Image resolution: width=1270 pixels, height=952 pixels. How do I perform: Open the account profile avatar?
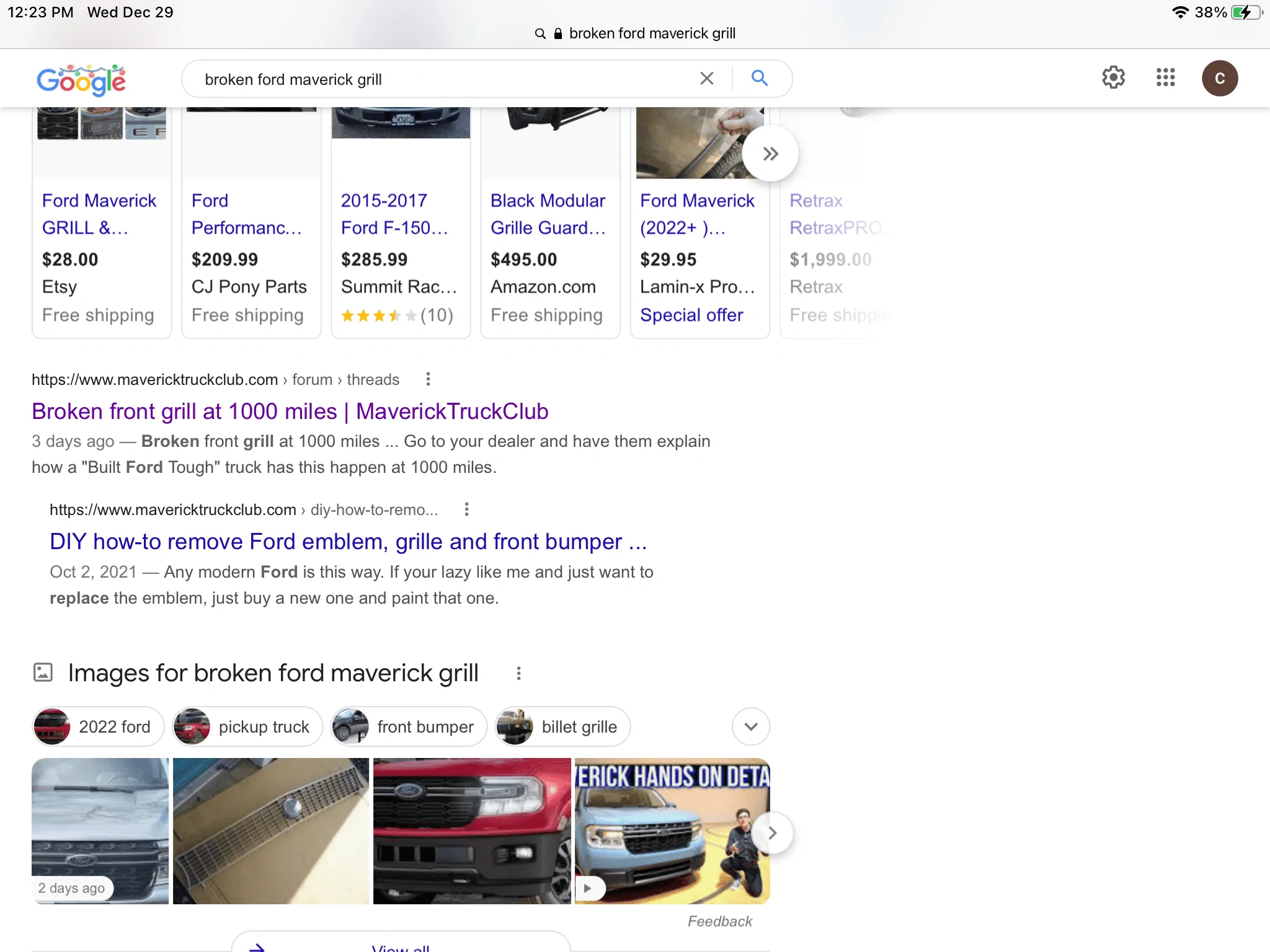1220,78
